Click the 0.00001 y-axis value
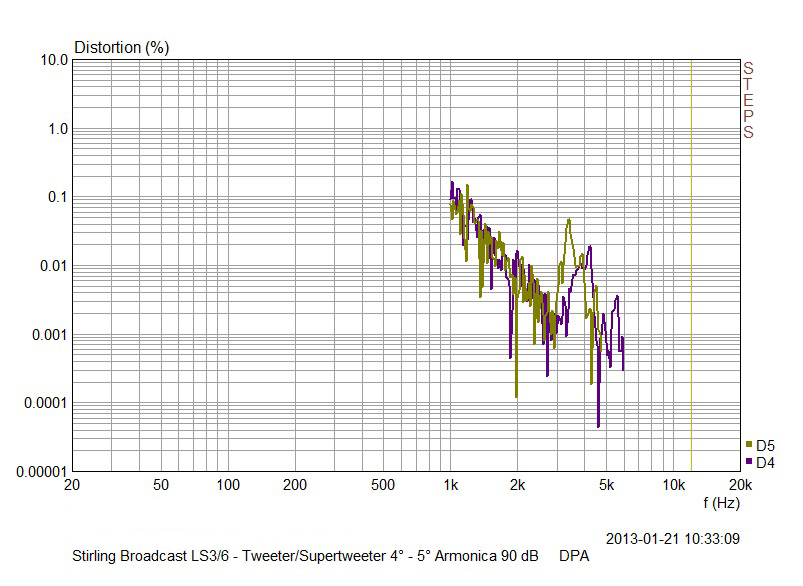The width and height of the screenshot is (803, 586). click(x=41, y=472)
